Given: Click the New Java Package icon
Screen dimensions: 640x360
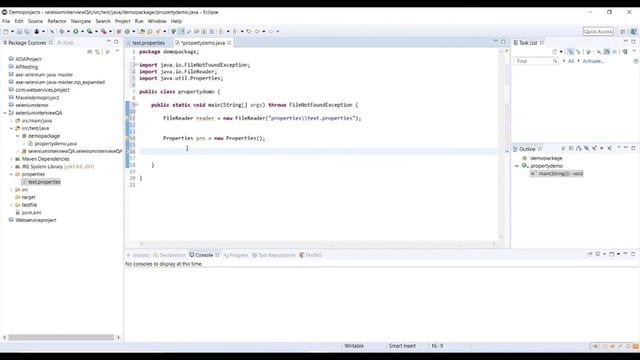Looking at the screenshot, I should 119,31.
